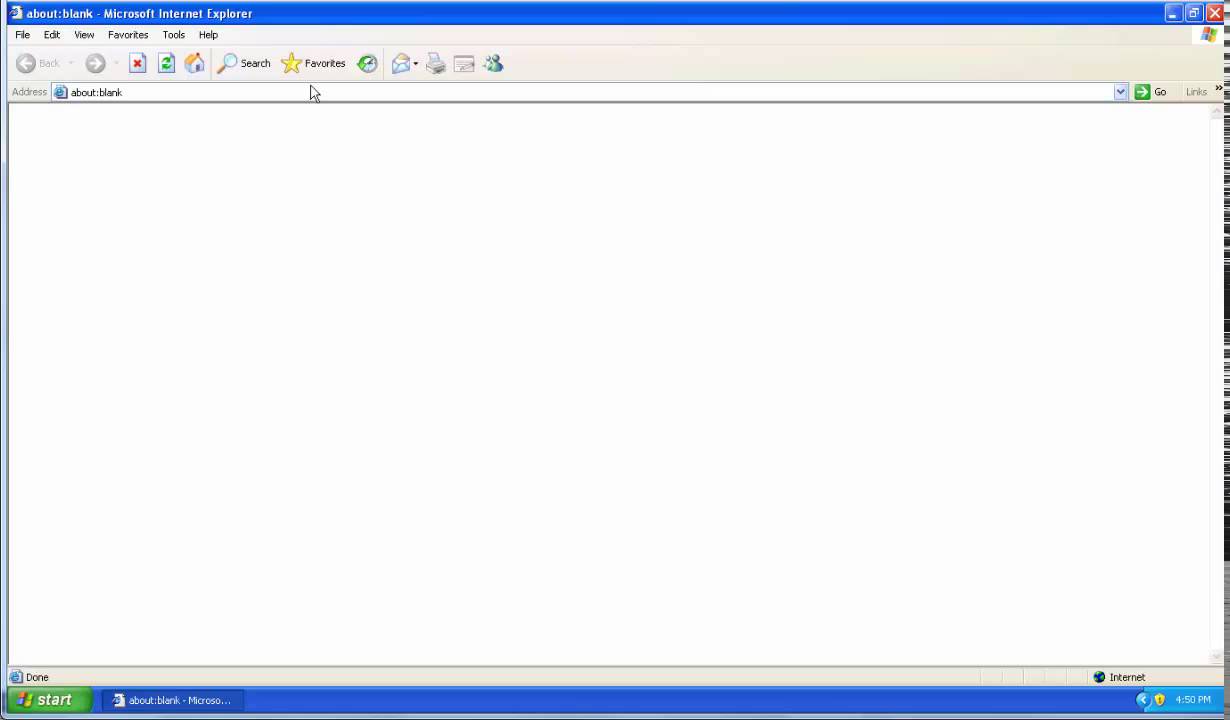Select the about:blank taskbar button
Image resolution: width=1230 pixels, height=720 pixels.
click(172, 700)
